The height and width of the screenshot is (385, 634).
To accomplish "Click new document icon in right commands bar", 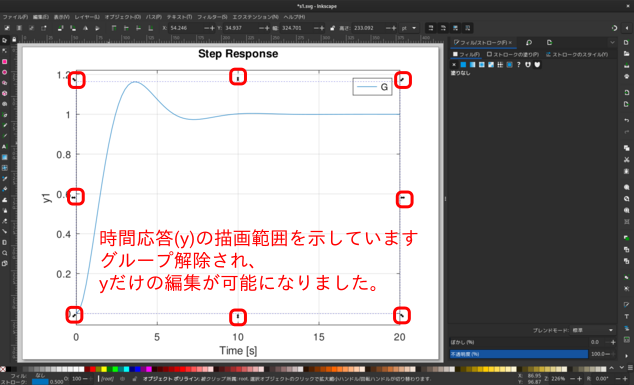I will coord(626,42).
